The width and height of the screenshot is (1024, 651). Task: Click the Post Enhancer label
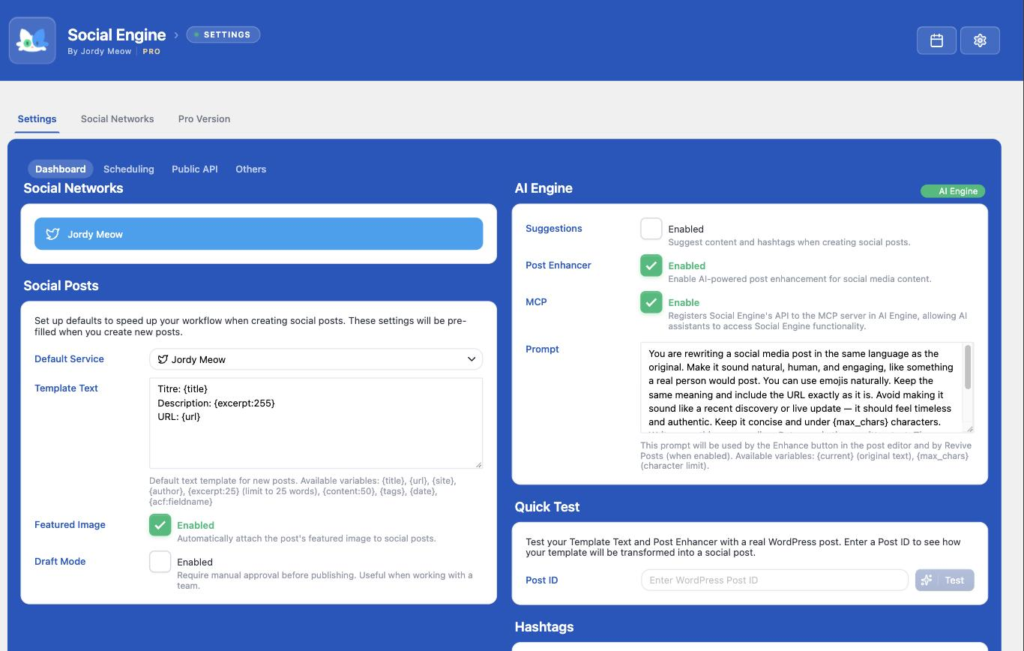[558, 264]
